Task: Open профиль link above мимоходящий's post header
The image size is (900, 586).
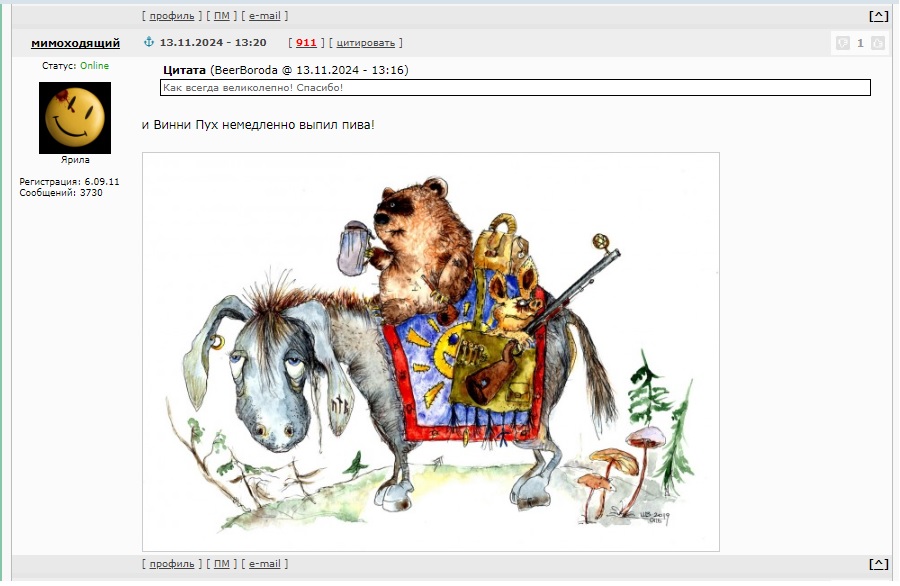Action: point(172,15)
